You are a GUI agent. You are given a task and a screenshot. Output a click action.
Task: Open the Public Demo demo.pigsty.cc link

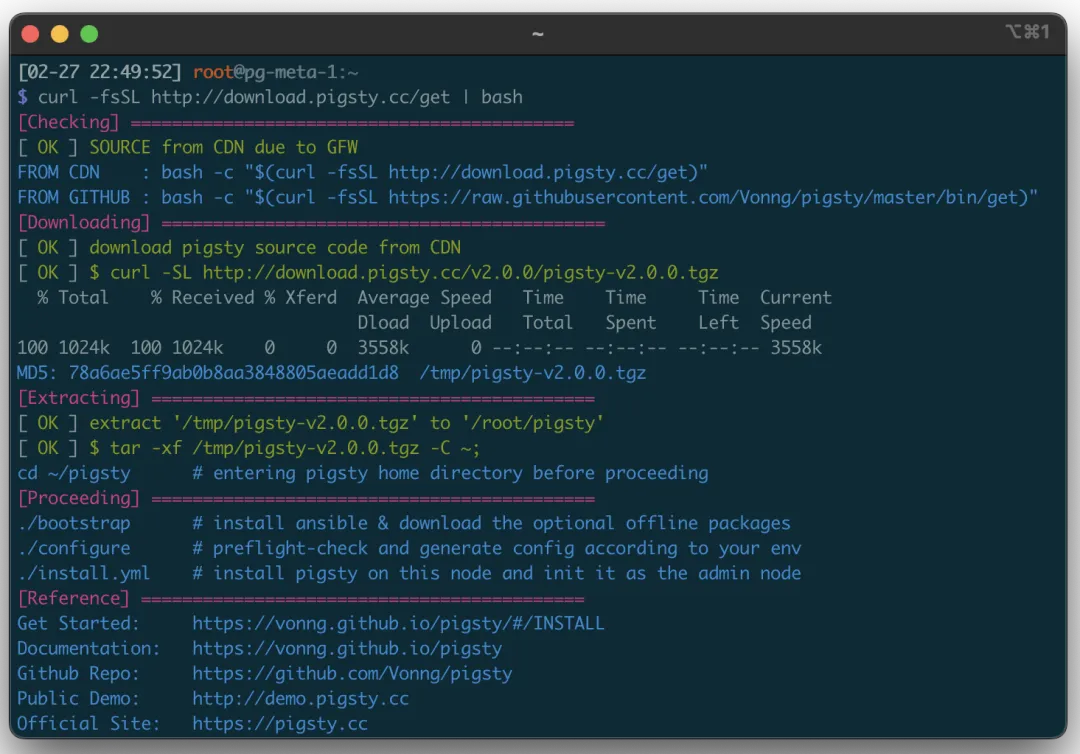(x=300, y=698)
